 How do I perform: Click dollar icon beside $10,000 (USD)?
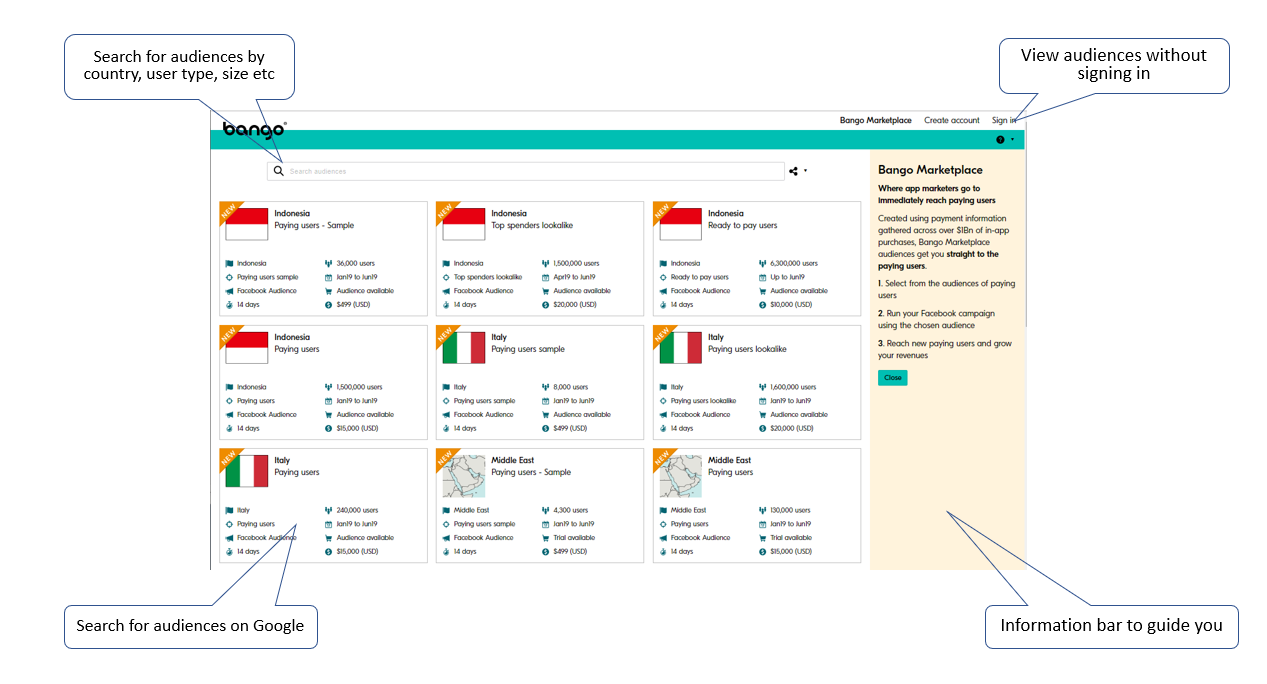pos(762,304)
